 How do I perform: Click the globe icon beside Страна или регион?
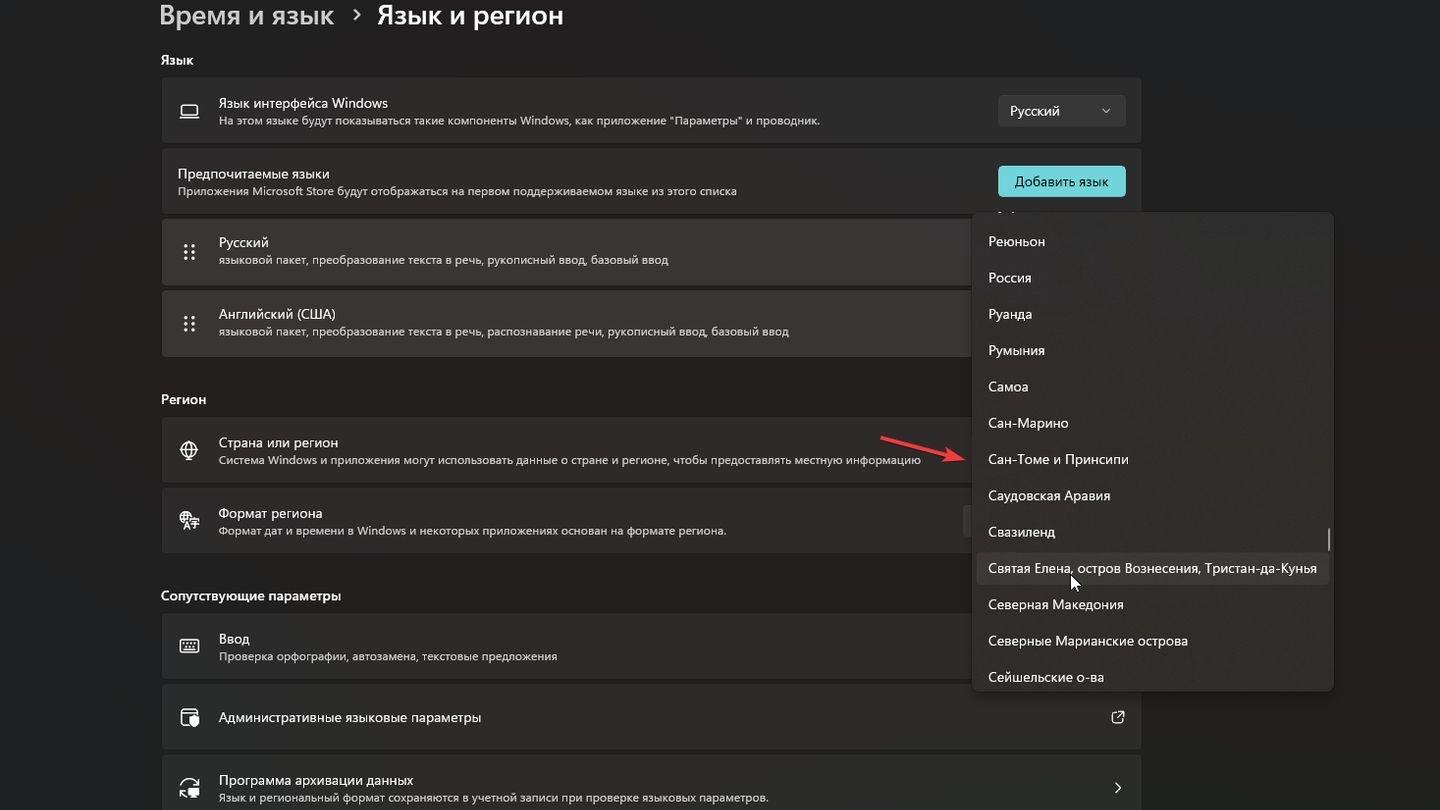(189, 450)
